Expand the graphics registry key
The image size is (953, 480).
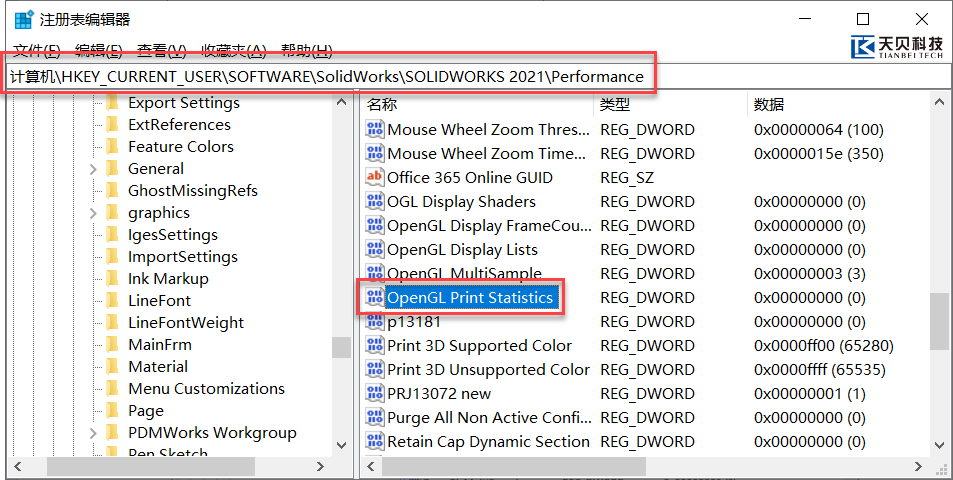click(93, 213)
